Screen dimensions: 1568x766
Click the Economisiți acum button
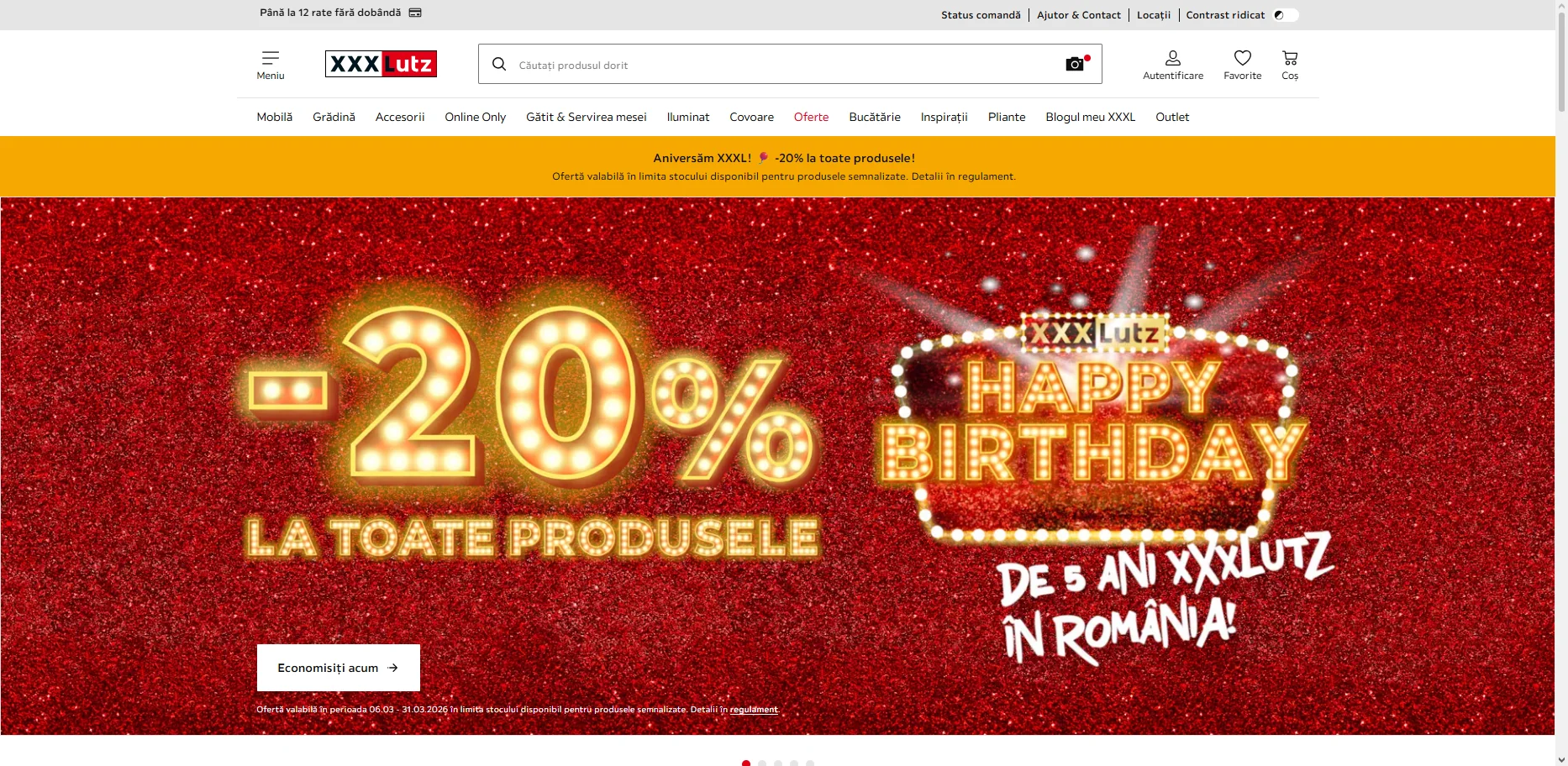coord(339,668)
